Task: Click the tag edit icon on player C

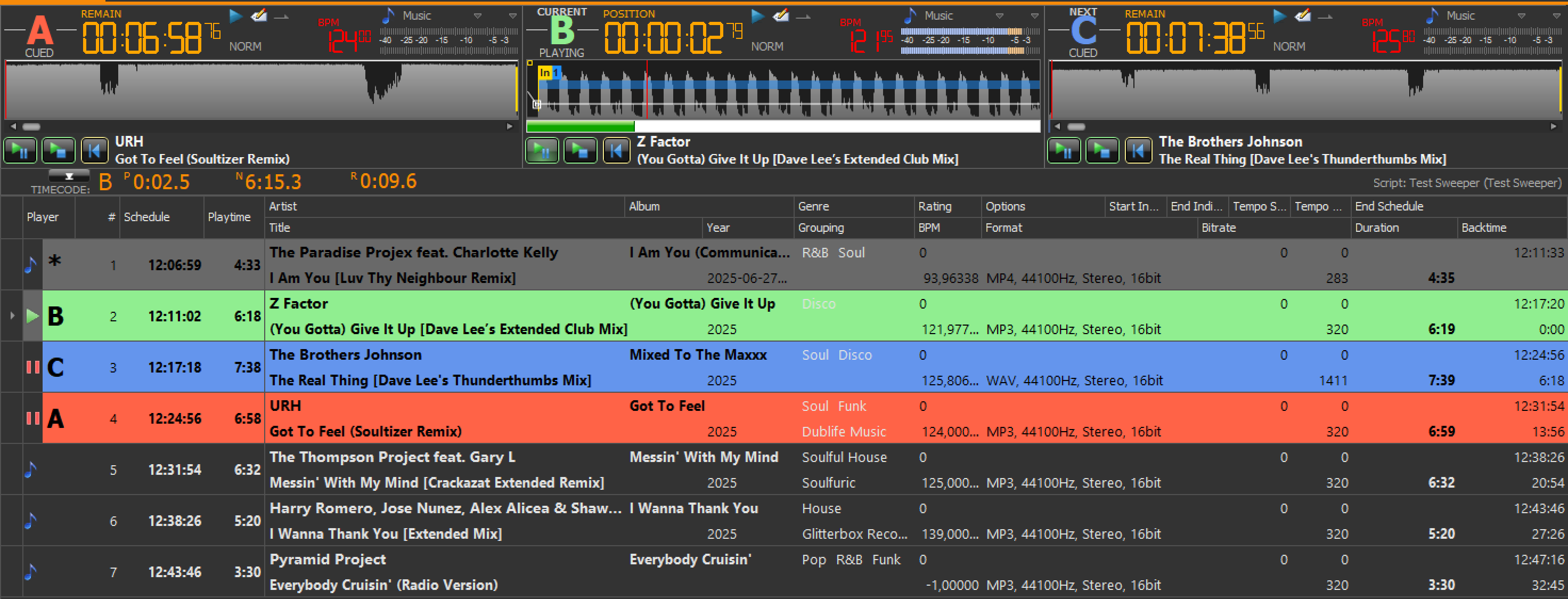Action: [1303, 16]
